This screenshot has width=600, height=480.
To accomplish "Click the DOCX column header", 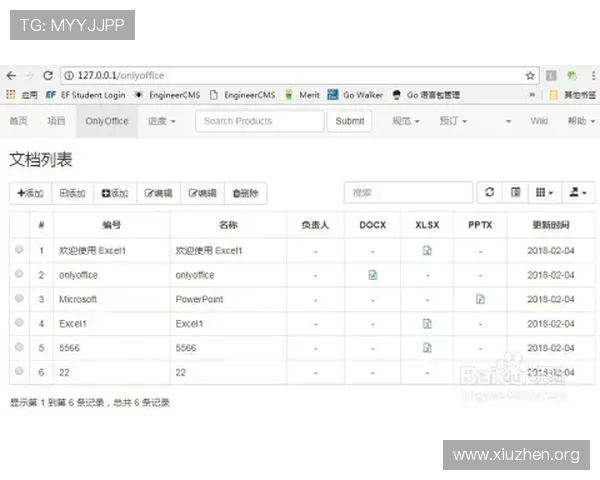I will (373, 225).
